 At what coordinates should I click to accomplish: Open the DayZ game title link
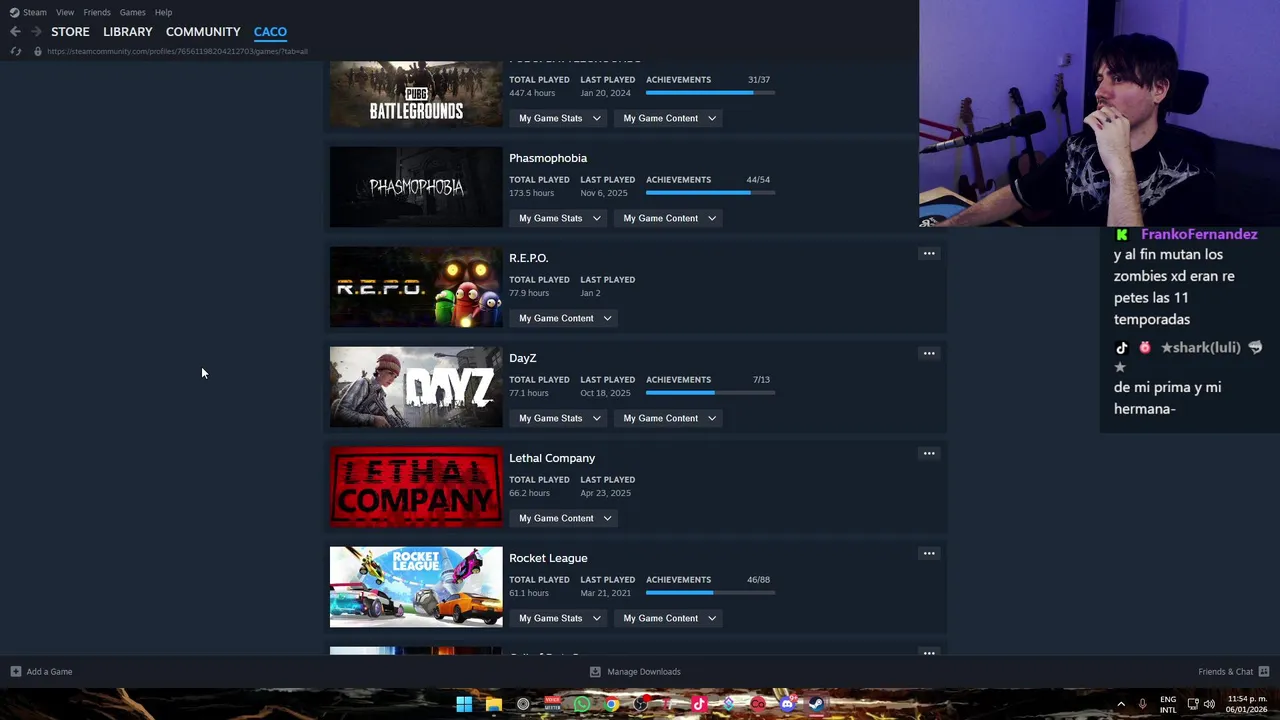[523, 358]
